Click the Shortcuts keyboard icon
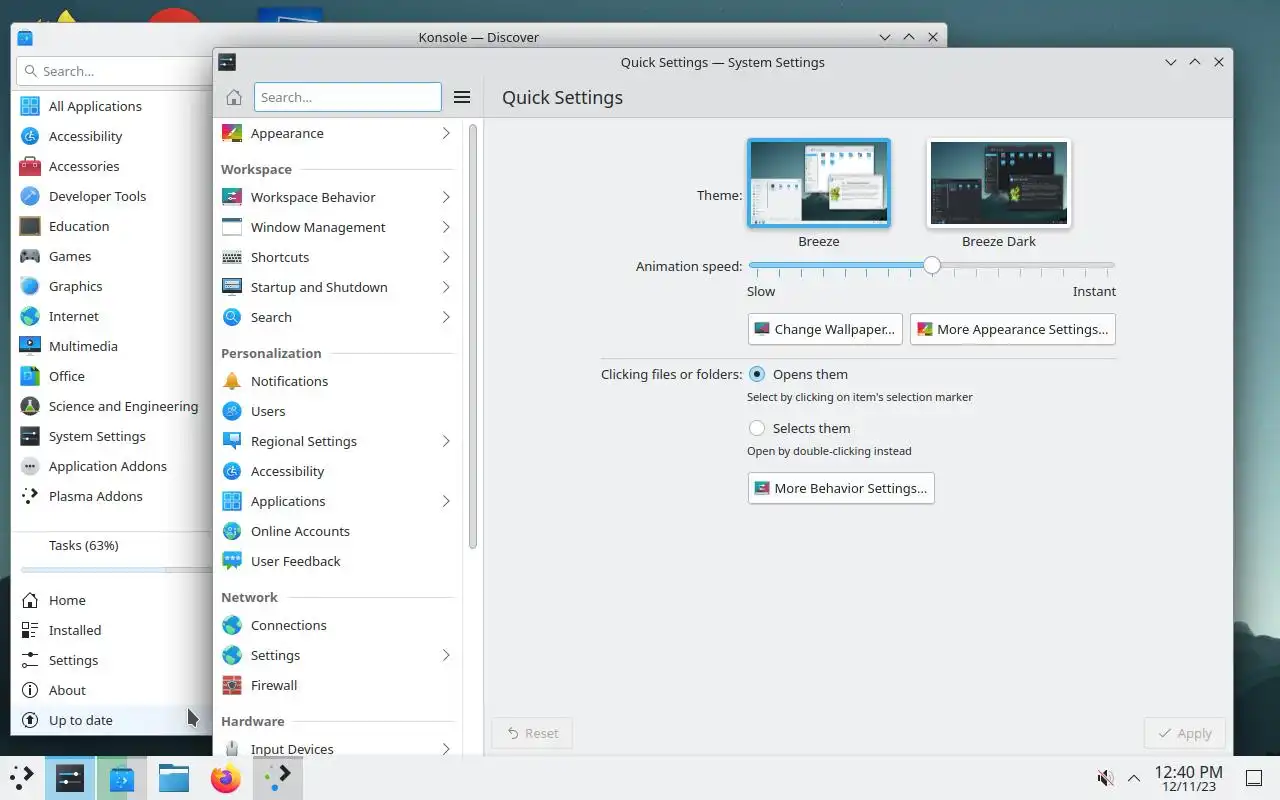This screenshot has height=800, width=1280. (232, 257)
